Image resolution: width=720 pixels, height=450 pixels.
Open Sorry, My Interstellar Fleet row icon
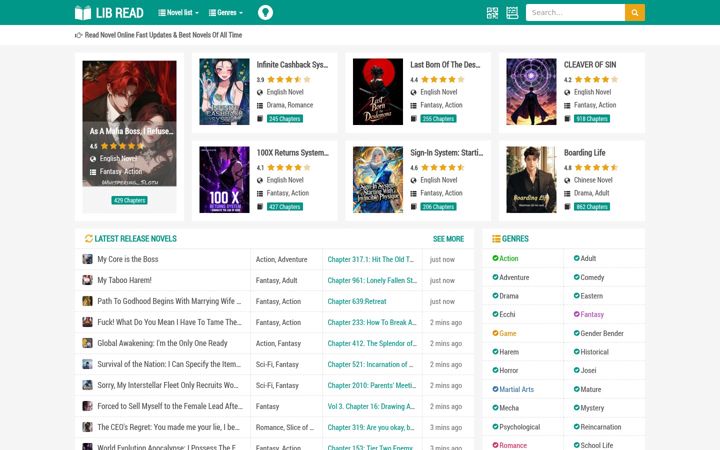point(87,385)
